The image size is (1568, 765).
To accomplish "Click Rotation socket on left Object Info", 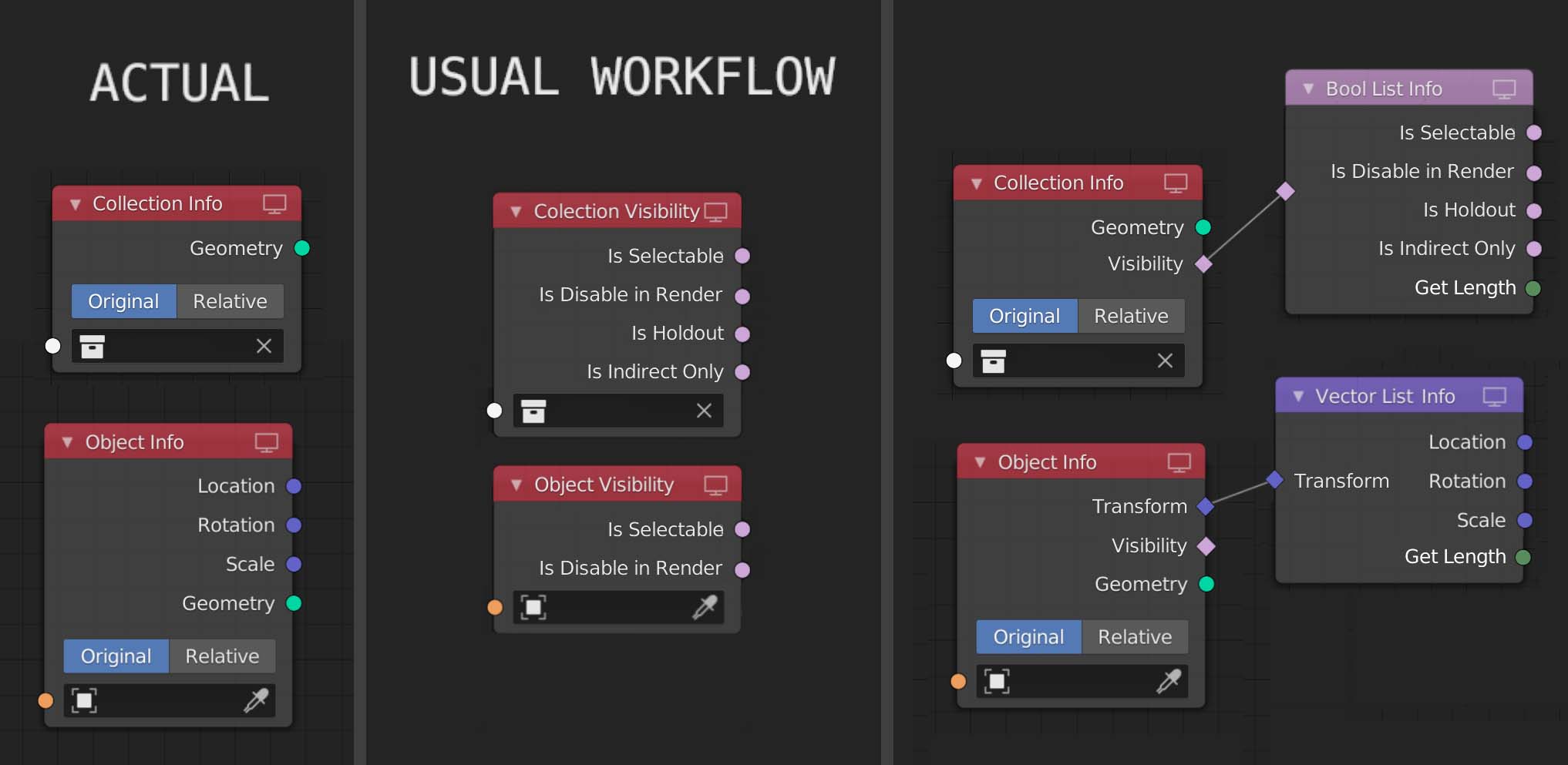I will (x=294, y=525).
